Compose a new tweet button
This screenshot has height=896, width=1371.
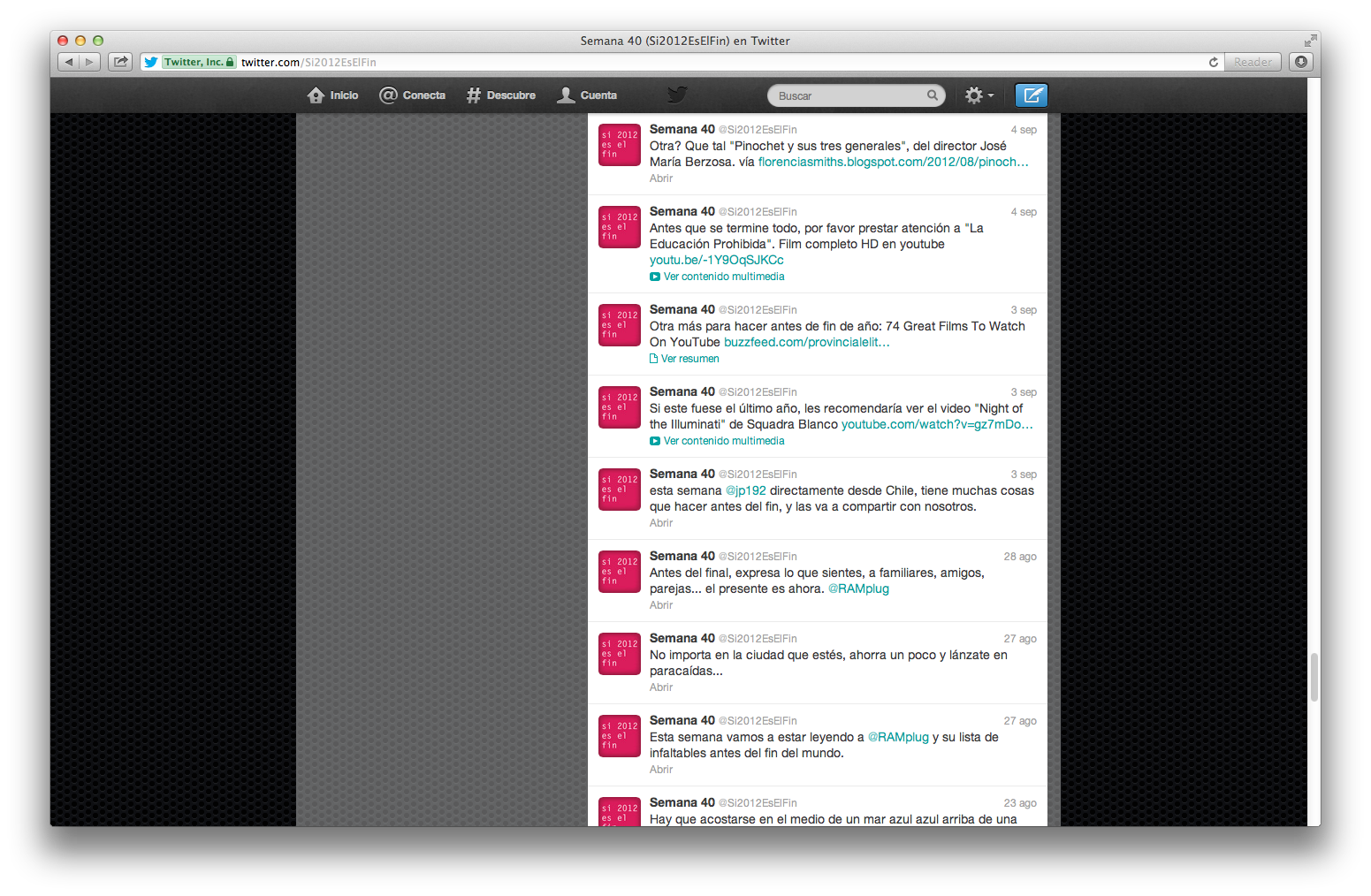pyautogui.click(x=1032, y=95)
